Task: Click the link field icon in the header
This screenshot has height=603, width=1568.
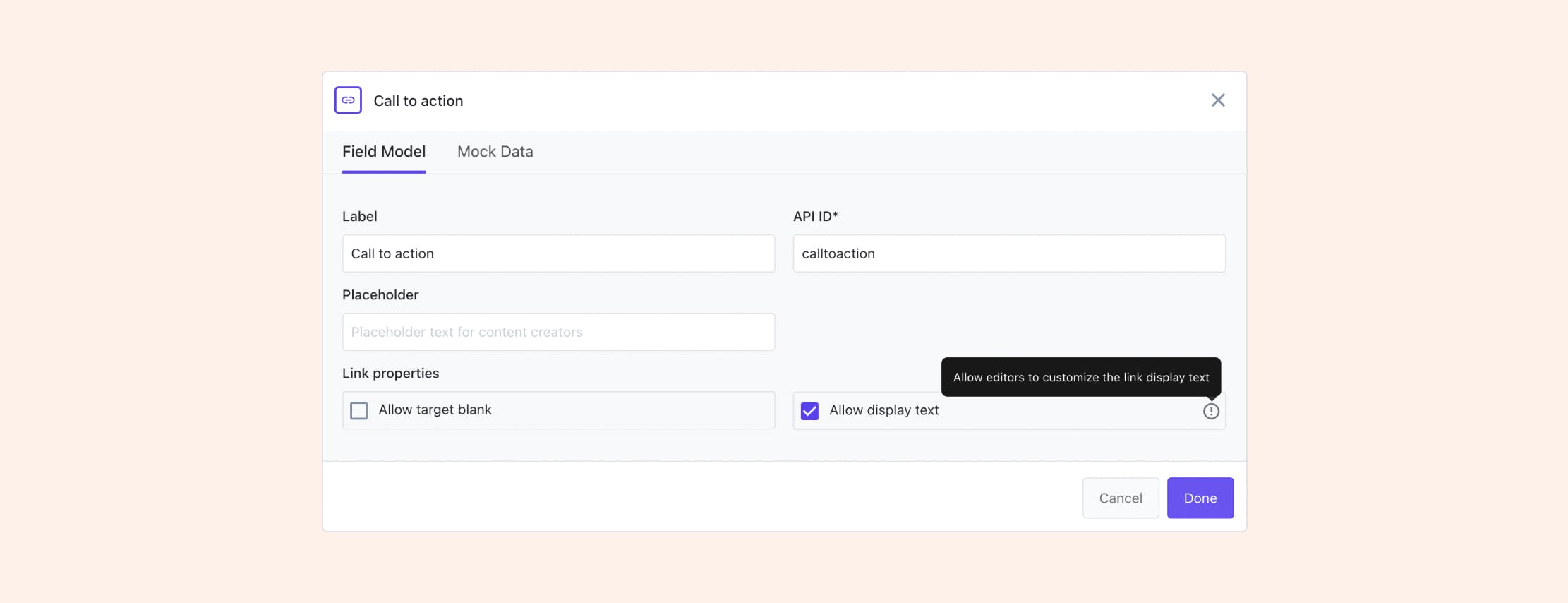Action: click(x=348, y=100)
